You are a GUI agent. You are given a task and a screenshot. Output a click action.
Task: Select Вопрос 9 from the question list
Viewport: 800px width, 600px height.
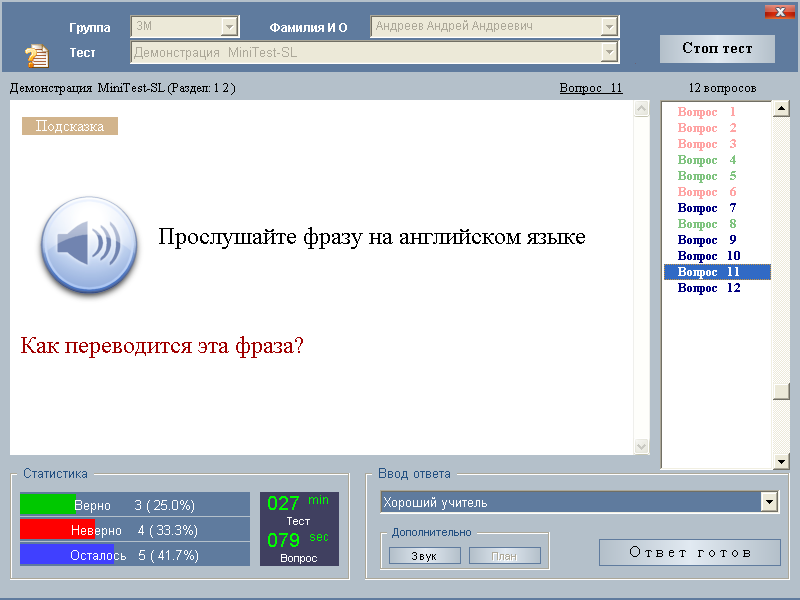707,240
